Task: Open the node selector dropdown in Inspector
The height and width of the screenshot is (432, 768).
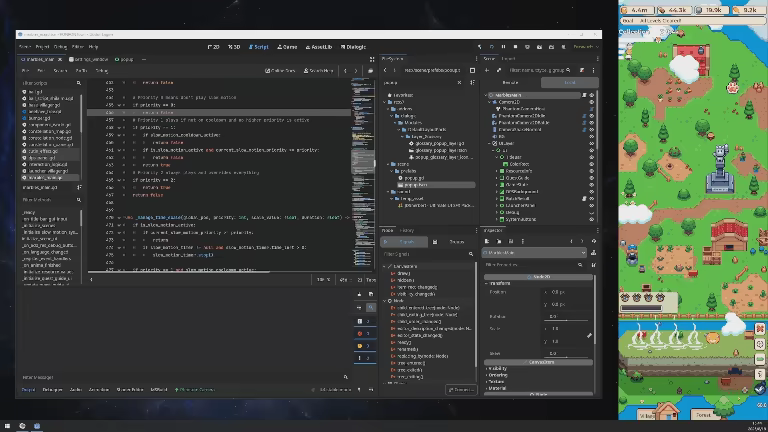Action: coord(534,253)
